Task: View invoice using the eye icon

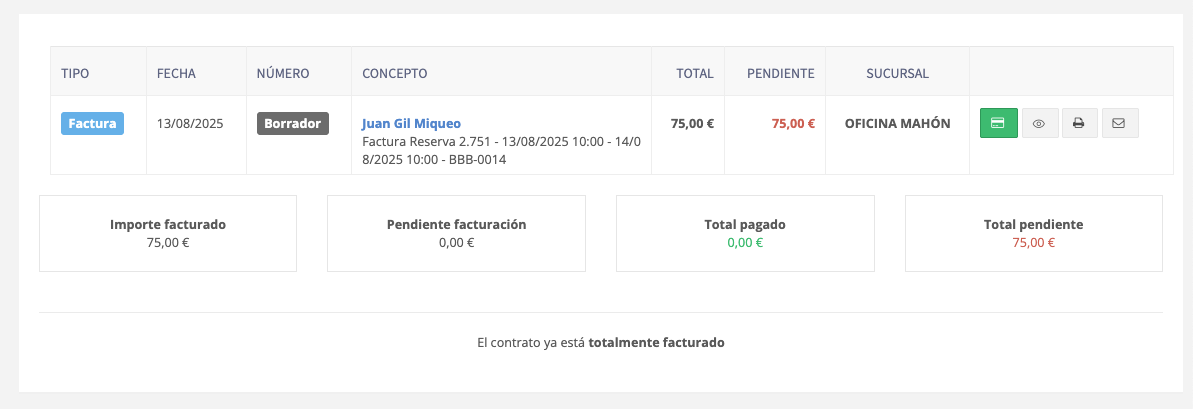Action: 1039,123
